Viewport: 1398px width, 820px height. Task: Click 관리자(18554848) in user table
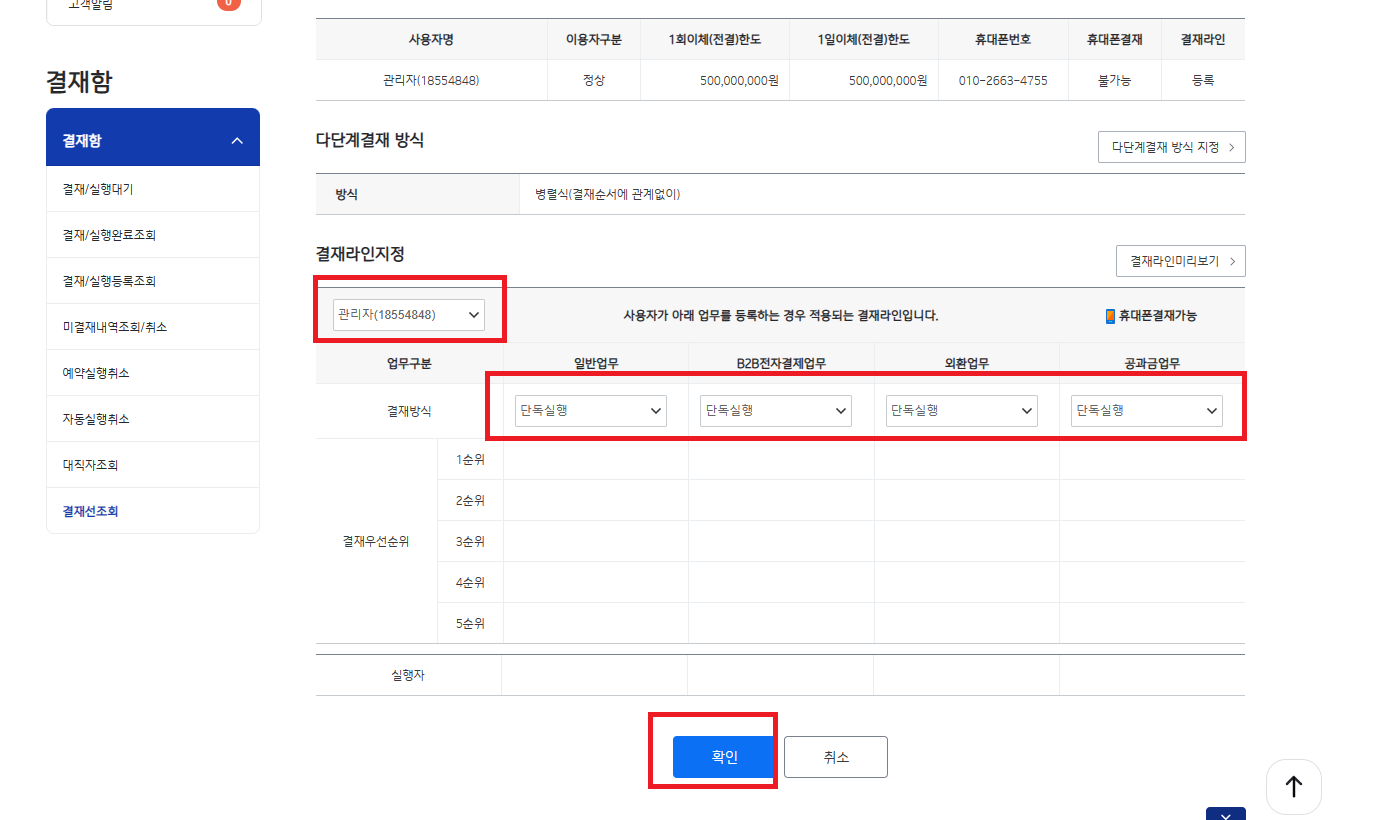pos(431,80)
